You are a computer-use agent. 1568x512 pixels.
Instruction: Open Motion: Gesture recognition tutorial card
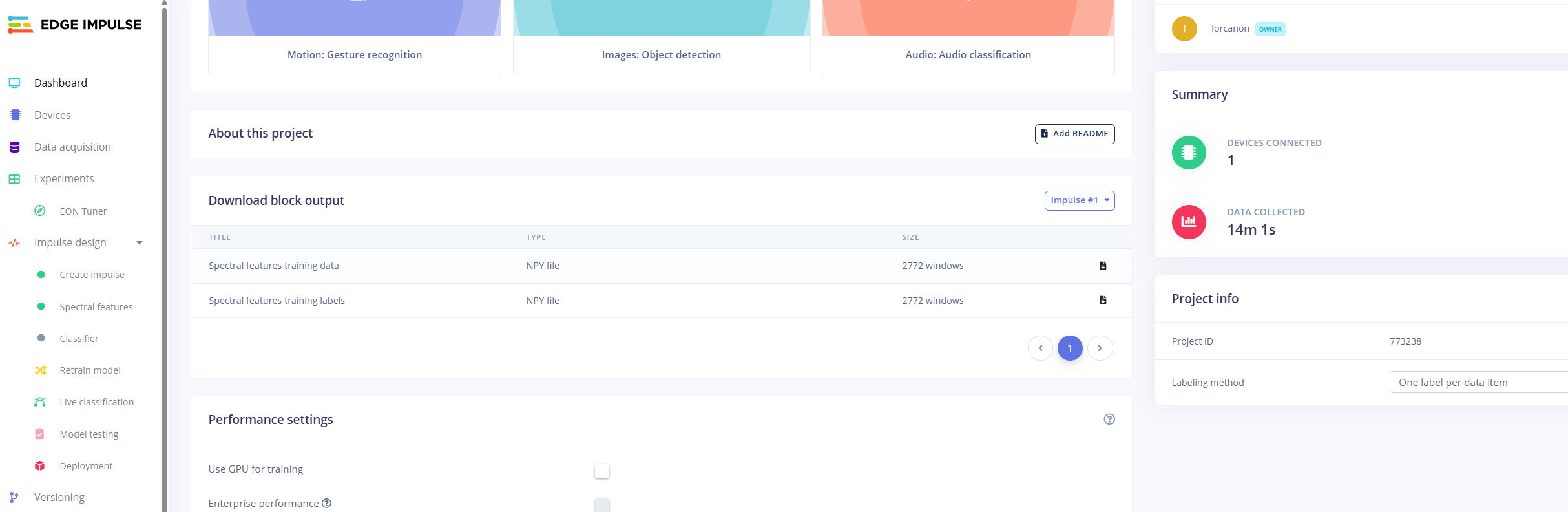coord(355,37)
